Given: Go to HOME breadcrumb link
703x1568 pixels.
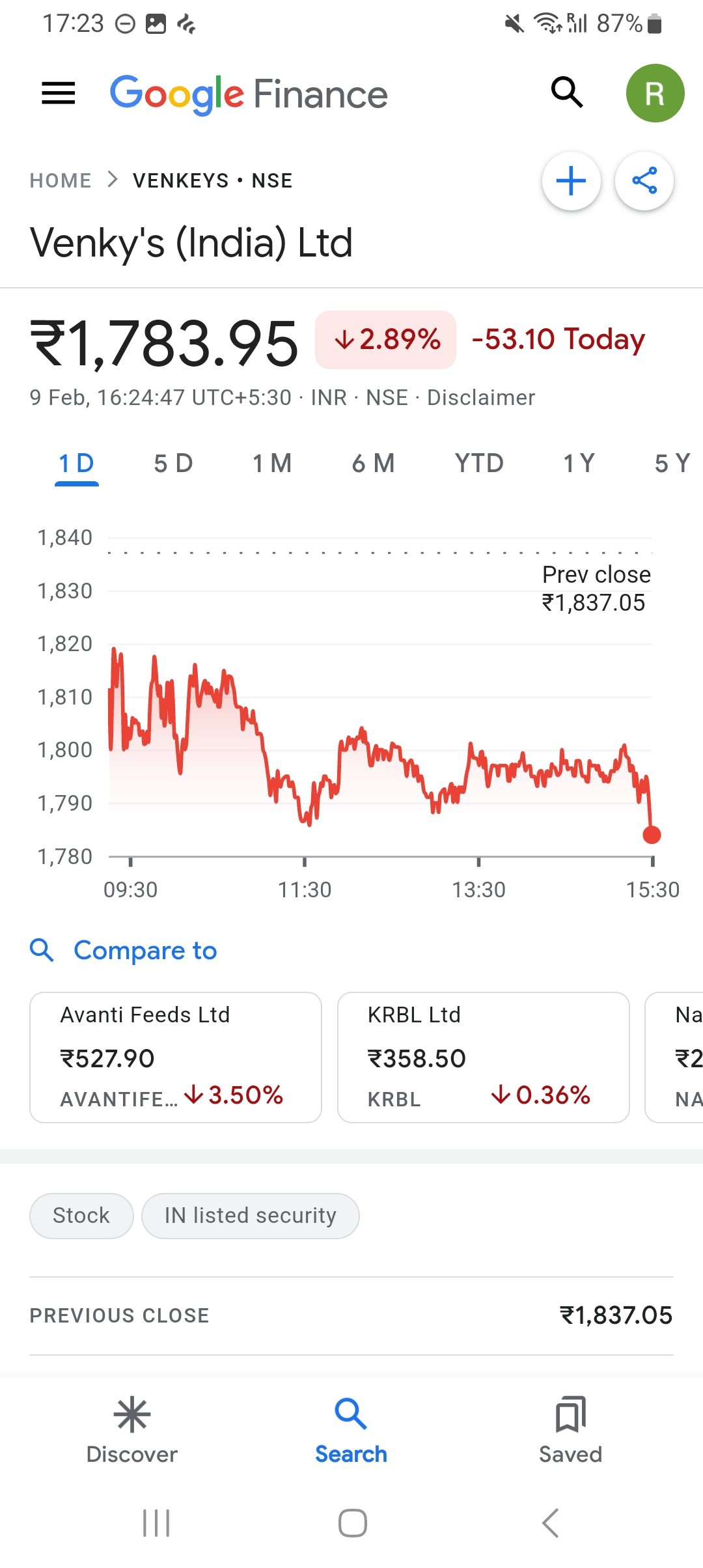Looking at the screenshot, I should (x=61, y=180).
